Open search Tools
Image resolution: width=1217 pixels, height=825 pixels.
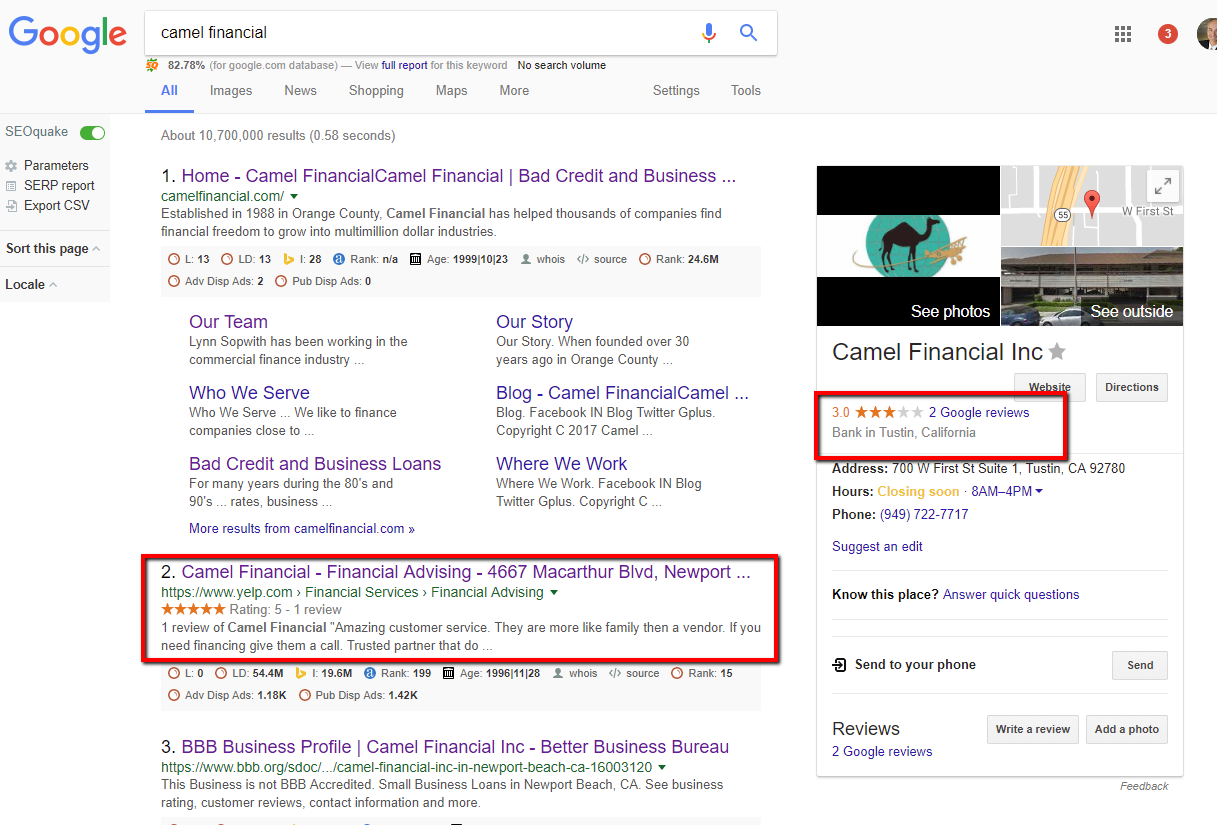pos(746,90)
